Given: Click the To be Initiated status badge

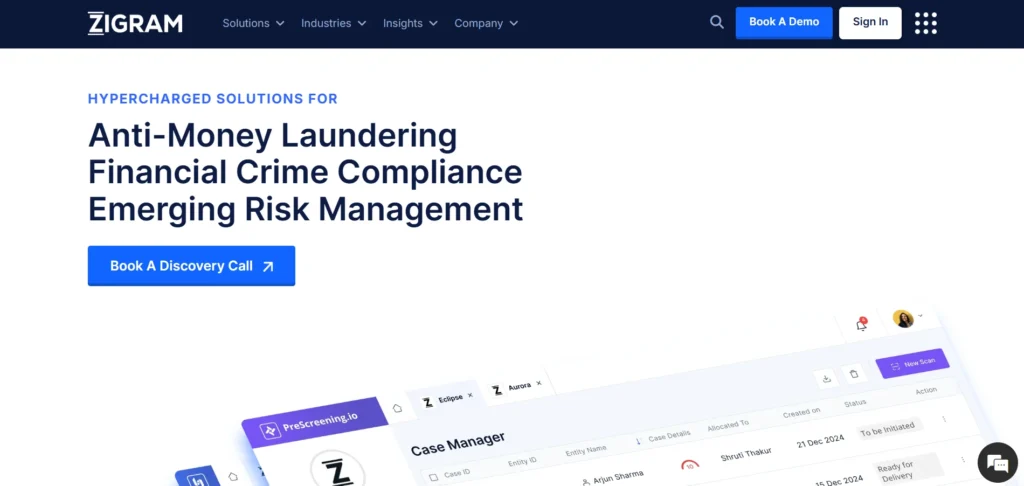Looking at the screenshot, I should pyautogui.click(x=889, y=429).
